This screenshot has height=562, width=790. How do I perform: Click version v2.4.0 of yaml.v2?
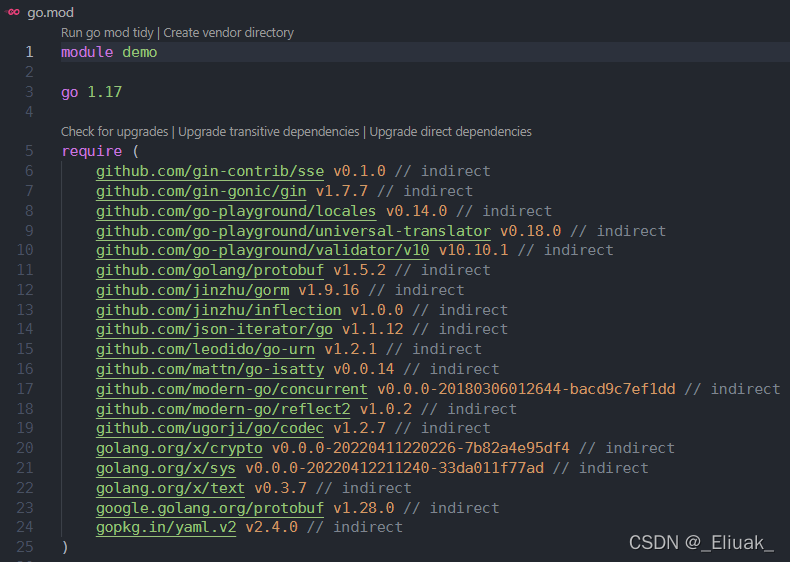pyautogui.click(x=272, y=527)
